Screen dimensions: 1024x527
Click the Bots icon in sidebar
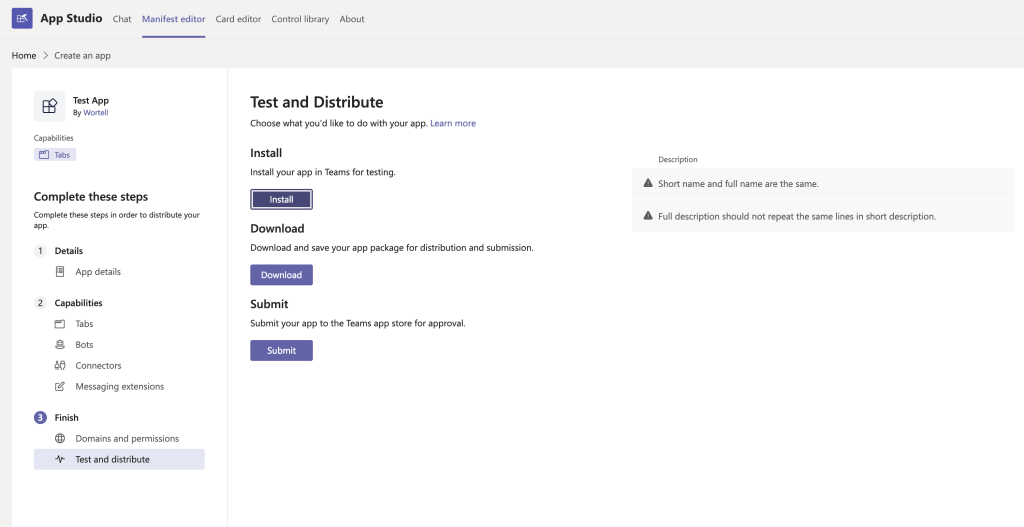pos(60,345)
